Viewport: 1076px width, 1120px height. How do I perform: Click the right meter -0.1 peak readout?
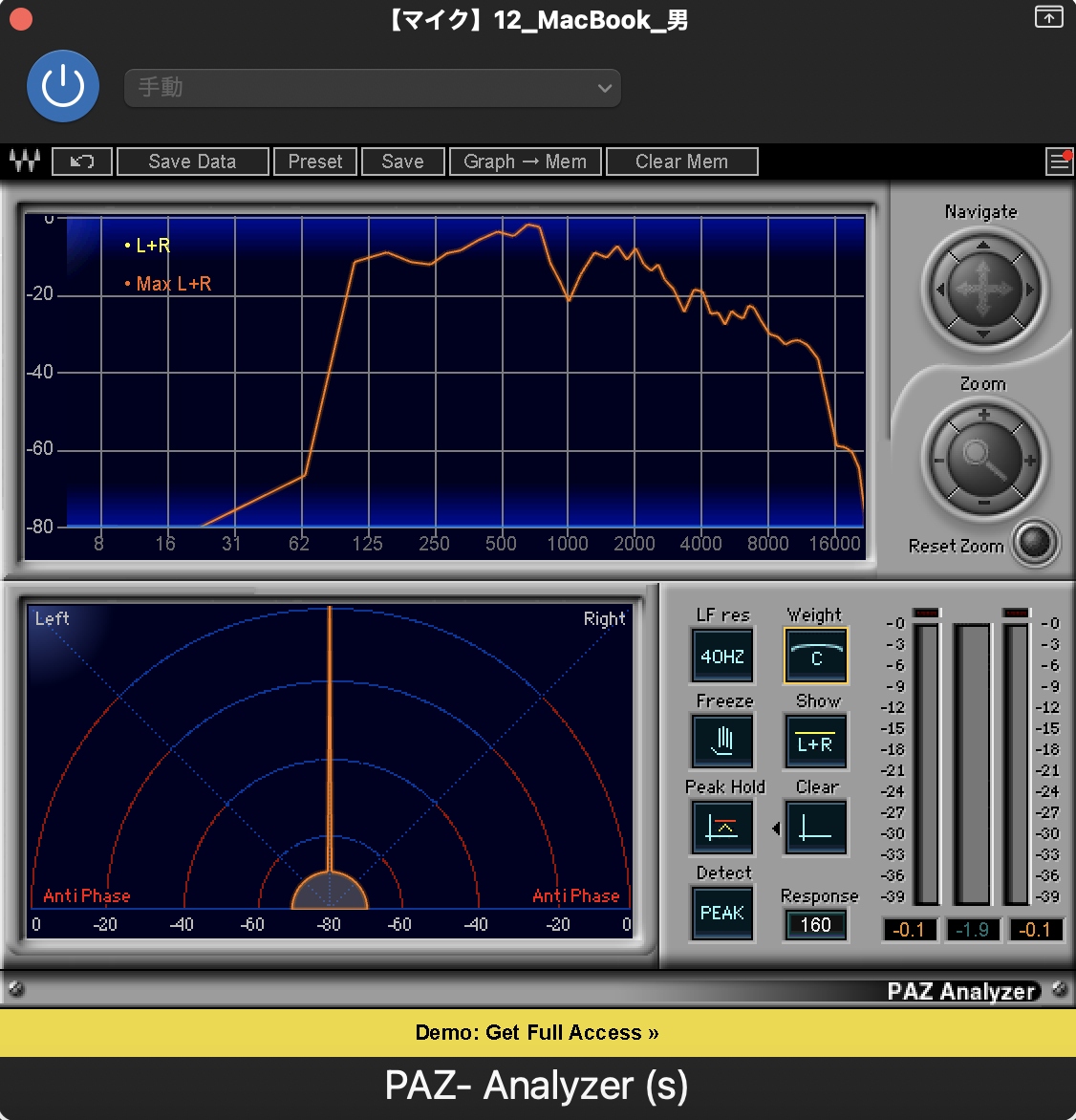(1035, 929)
